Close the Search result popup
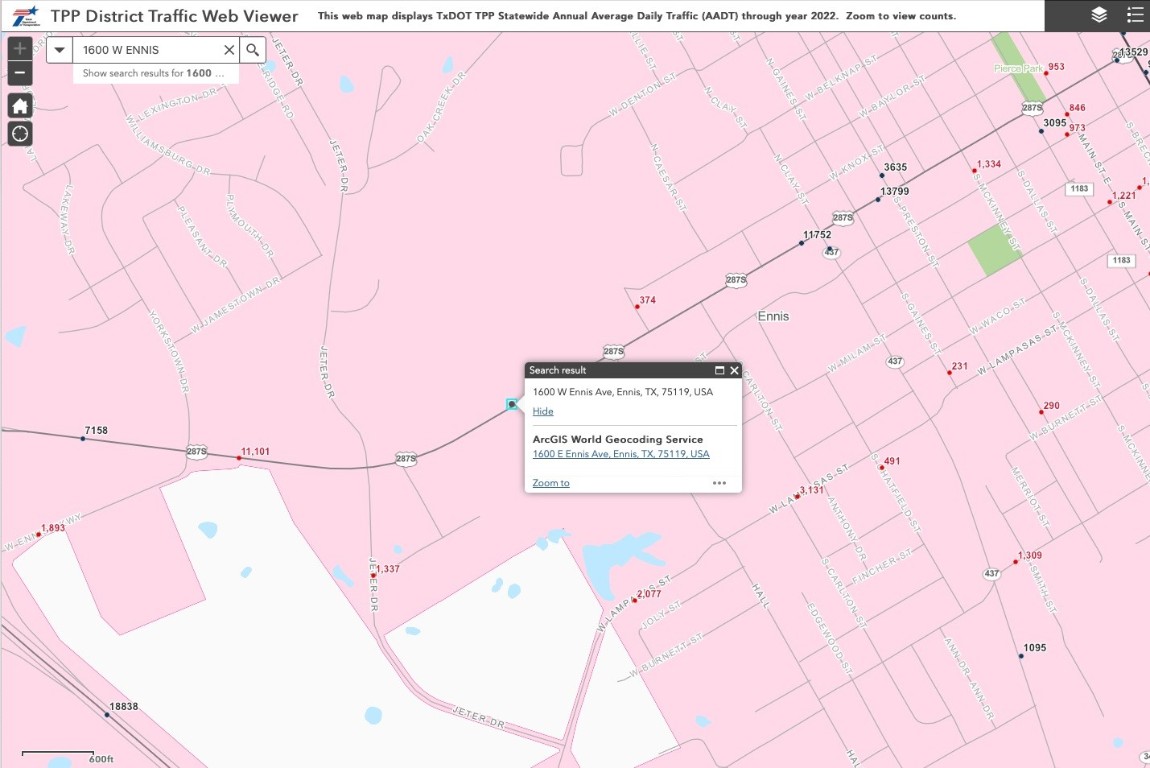The height and width of the screenshot is (768, 1150). (x=734, y=370)
